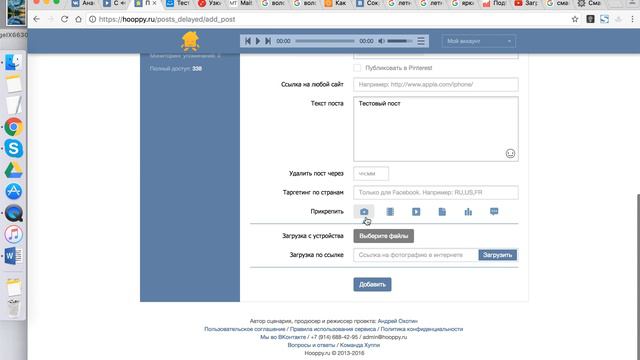Click the speech-bubble attach icon
This screenshot has width=640, height=360.
(494, 211)
